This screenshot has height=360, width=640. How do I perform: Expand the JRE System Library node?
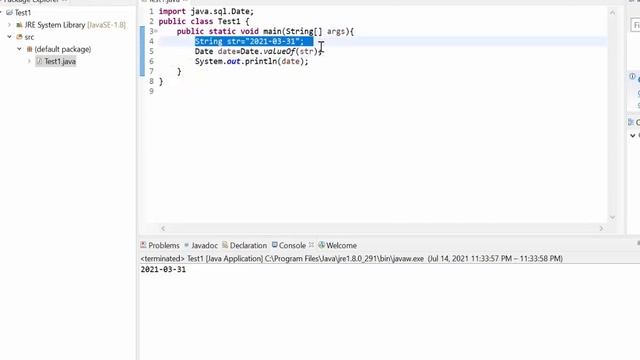pyautogui.click(x=10, y=25)
